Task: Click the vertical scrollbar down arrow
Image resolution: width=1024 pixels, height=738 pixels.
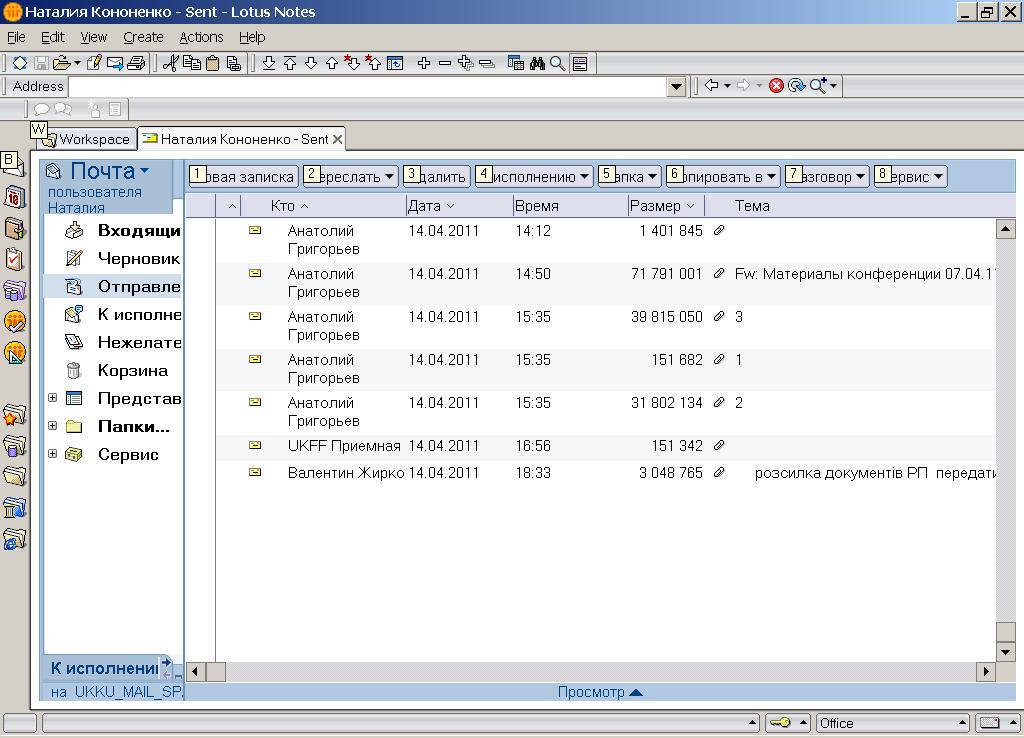Action: click(x=1005, y=651)
